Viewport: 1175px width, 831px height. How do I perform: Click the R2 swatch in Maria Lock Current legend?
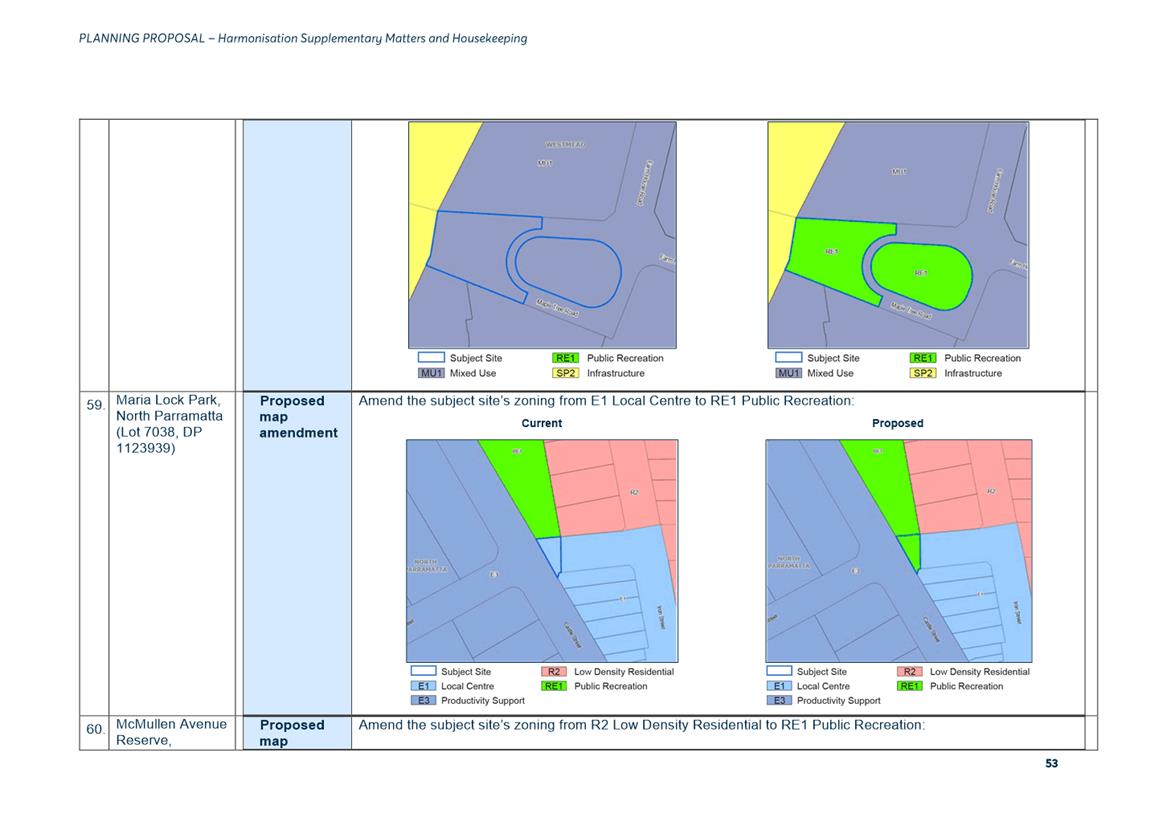[553, 672]
